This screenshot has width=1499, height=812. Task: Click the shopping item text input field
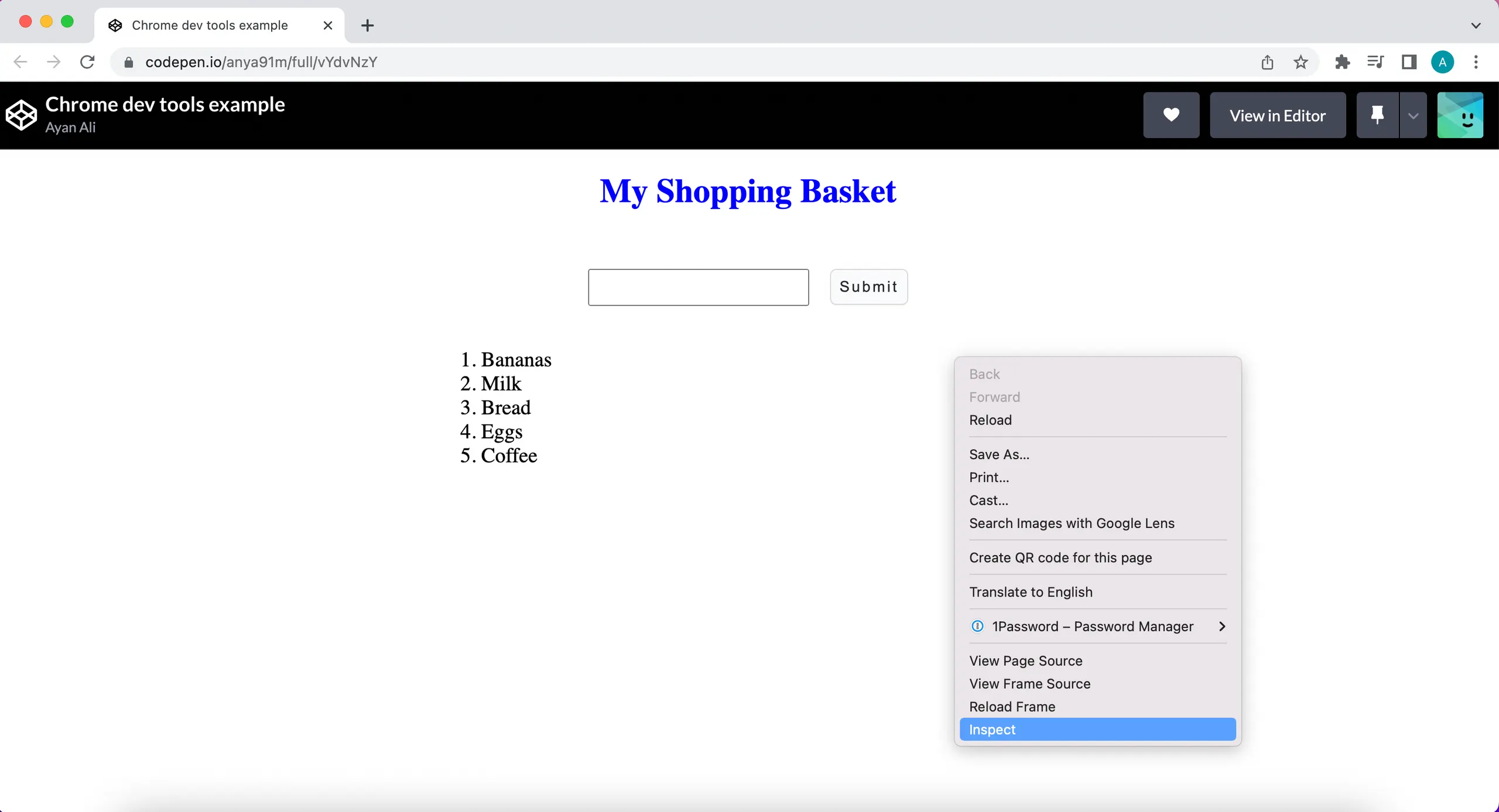(x=698, y=287)
